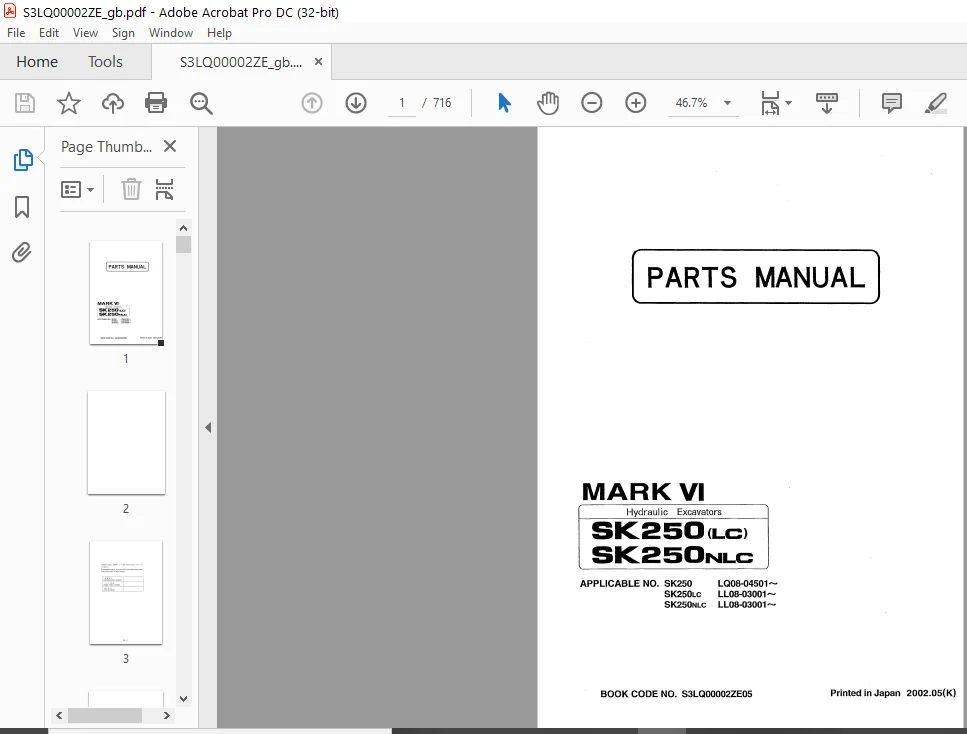The width and height of the screenshot is (967, 734).
Task: Open the Find text magnifier tool
Action: click(x=201, y=104)
